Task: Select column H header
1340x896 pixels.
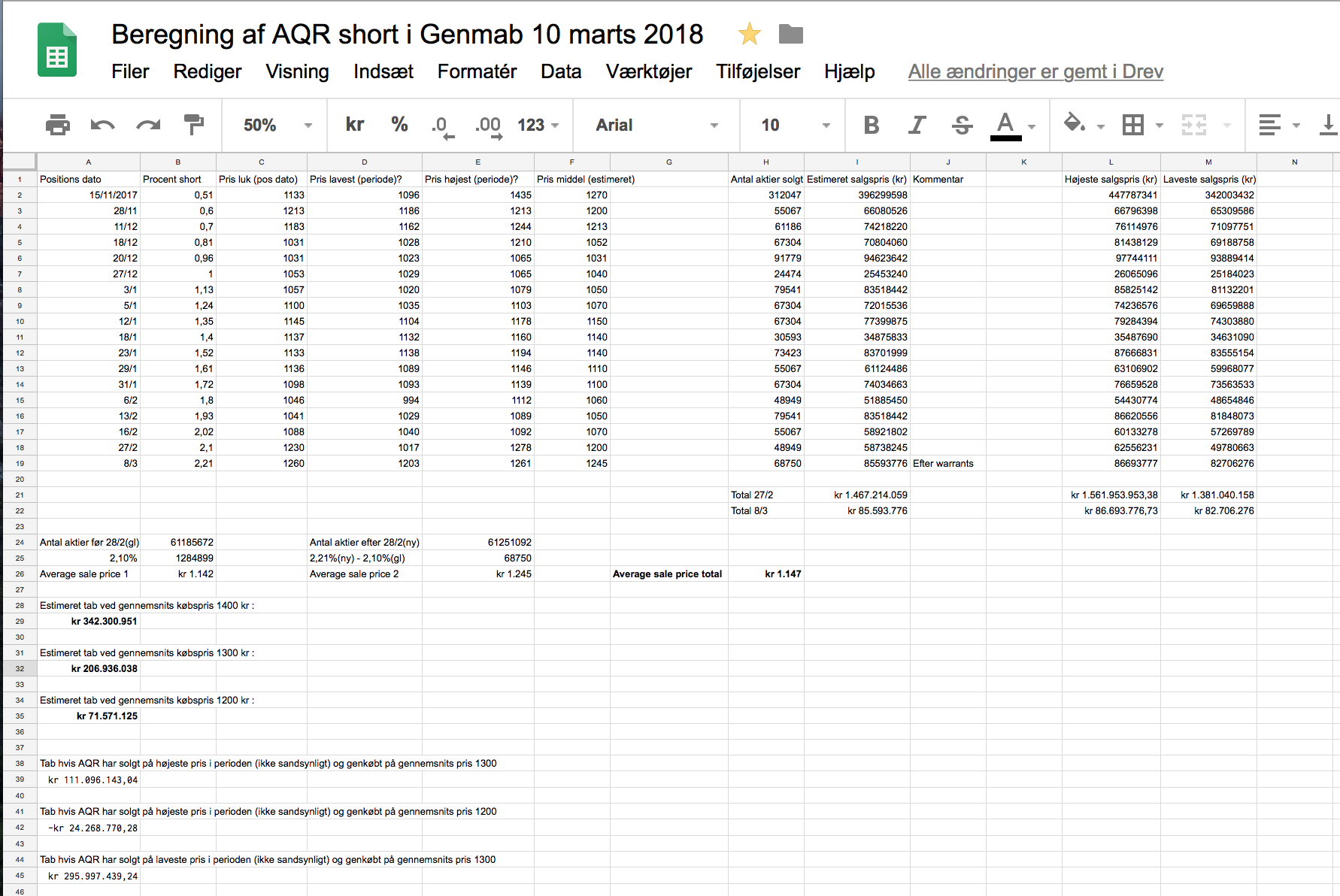Action: coord(765,162)
